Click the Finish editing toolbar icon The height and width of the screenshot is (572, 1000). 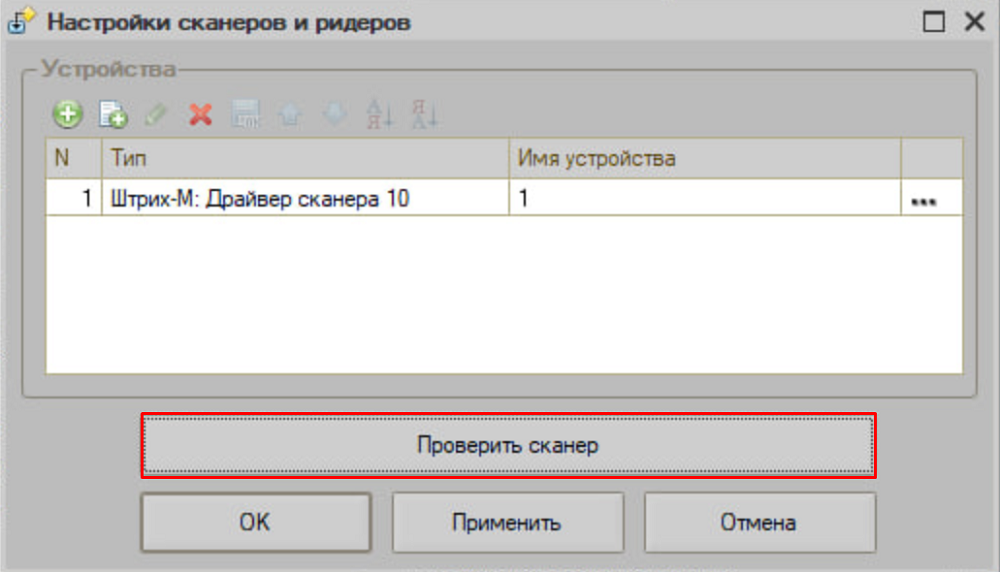point(246,115)
